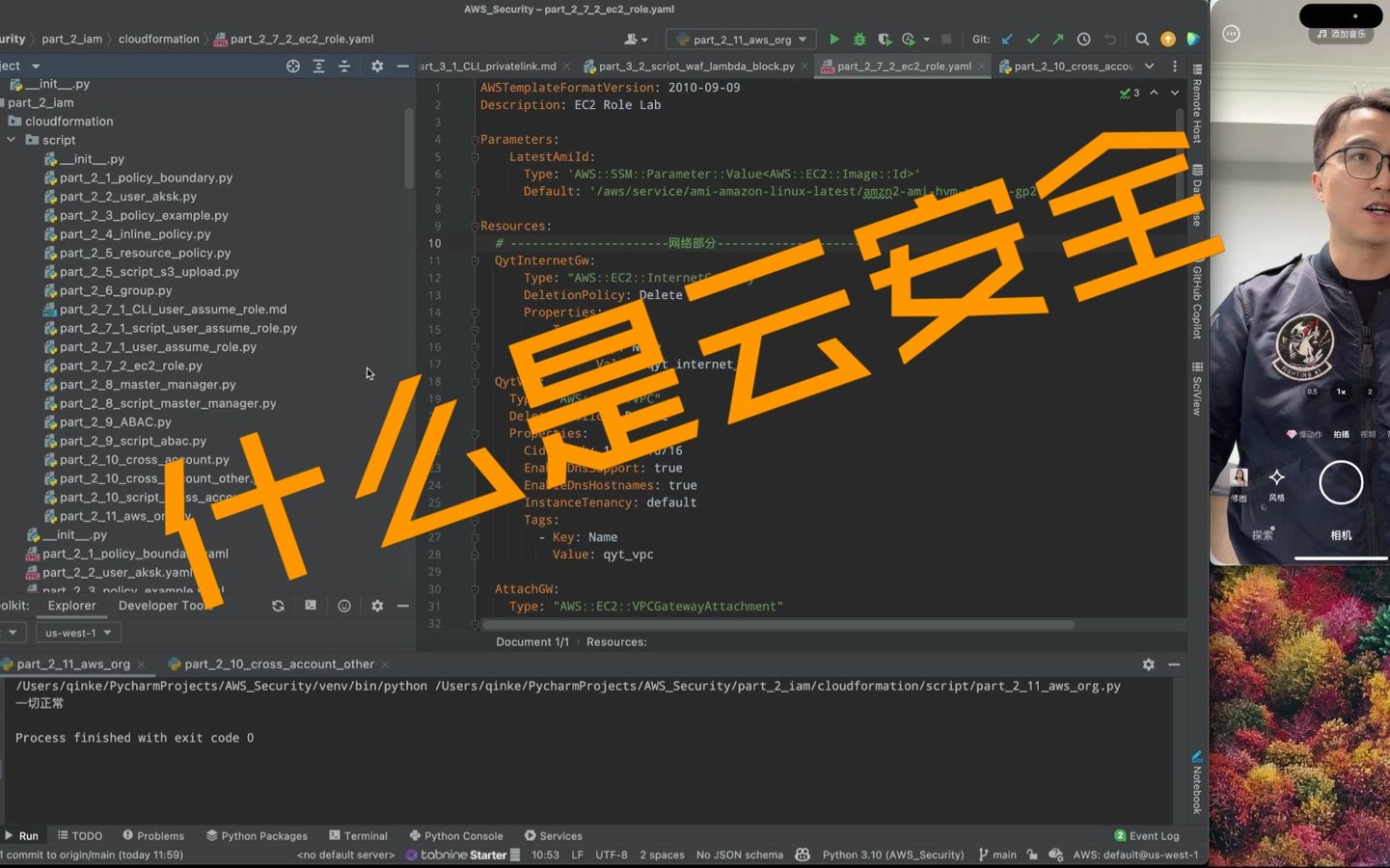The width and height of the screenshot is (1390, 868).
Task: Hide the Run tool window
Action: click(x=1174, y=665)
